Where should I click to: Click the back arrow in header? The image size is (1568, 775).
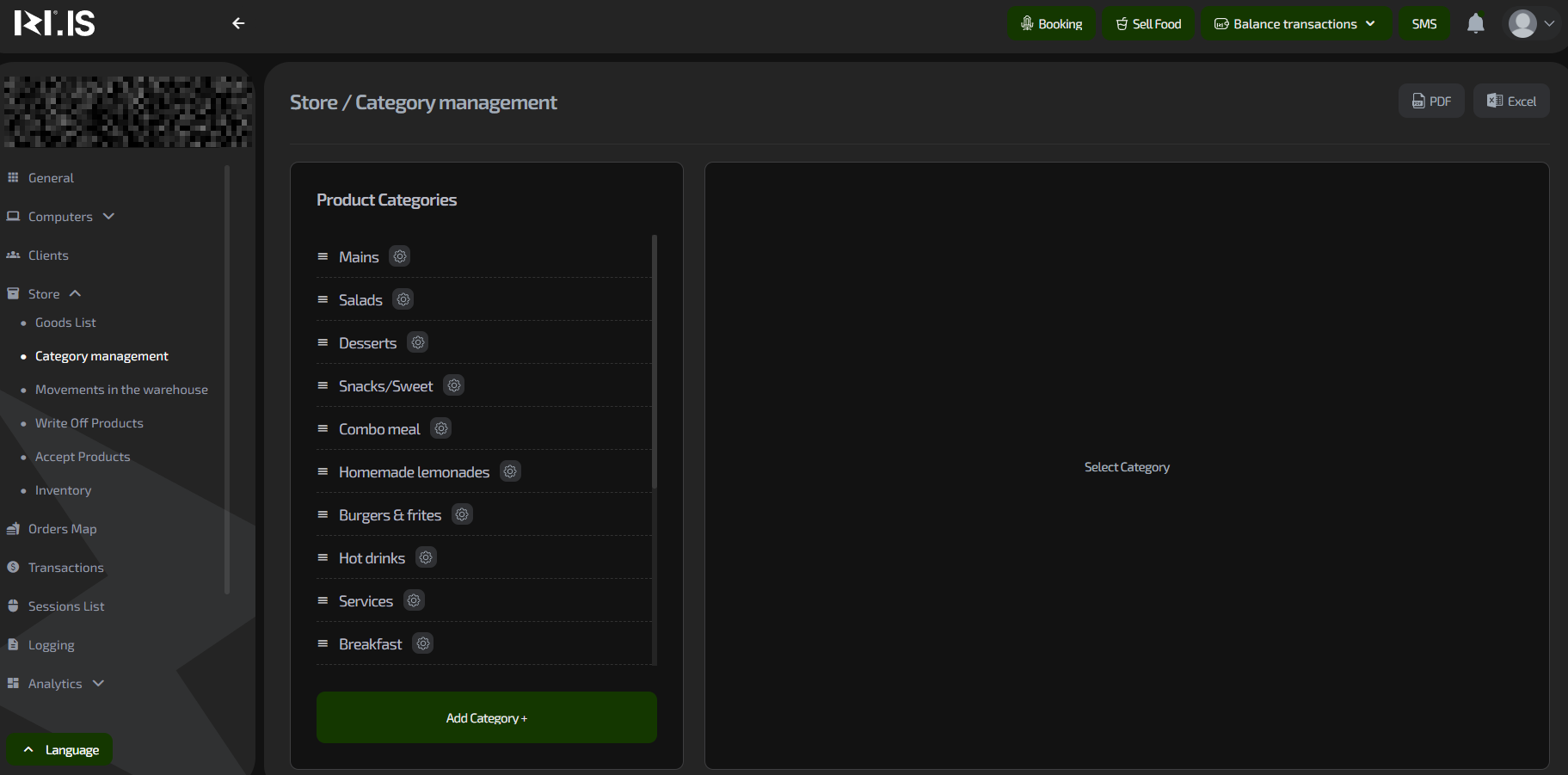point(238,23)
